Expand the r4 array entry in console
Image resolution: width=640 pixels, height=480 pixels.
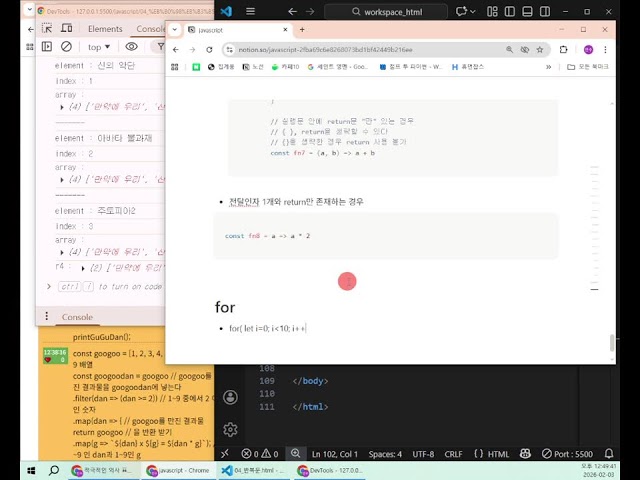(x=83, y=268)
